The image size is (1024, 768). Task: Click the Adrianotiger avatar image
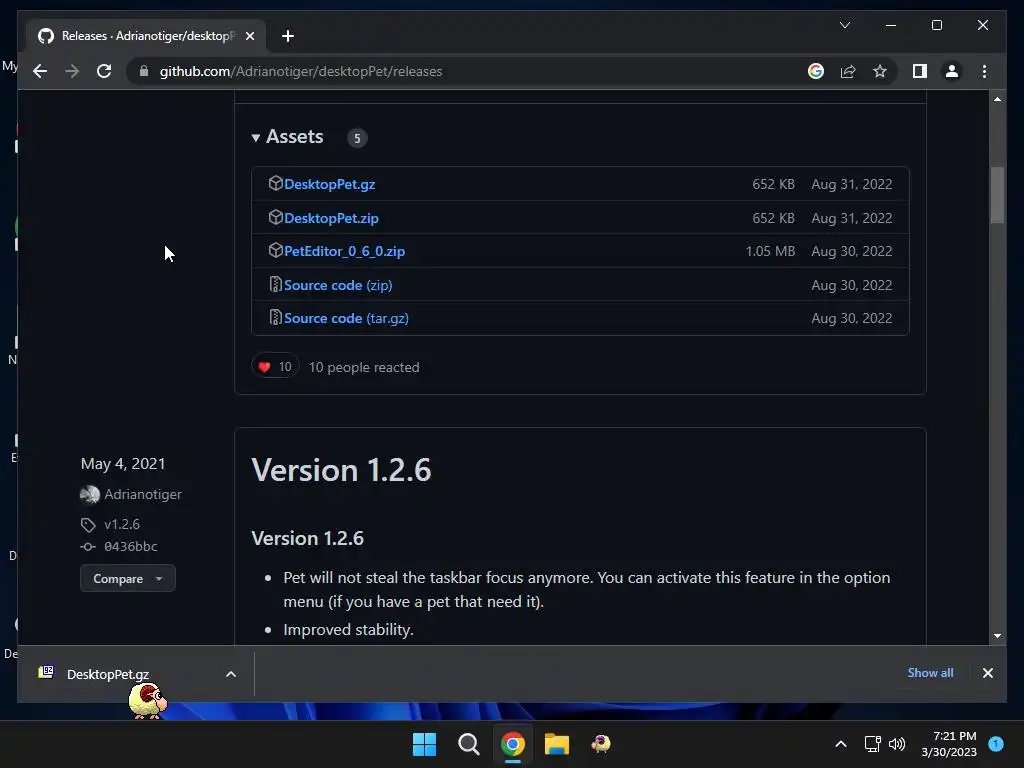[89, 495]
